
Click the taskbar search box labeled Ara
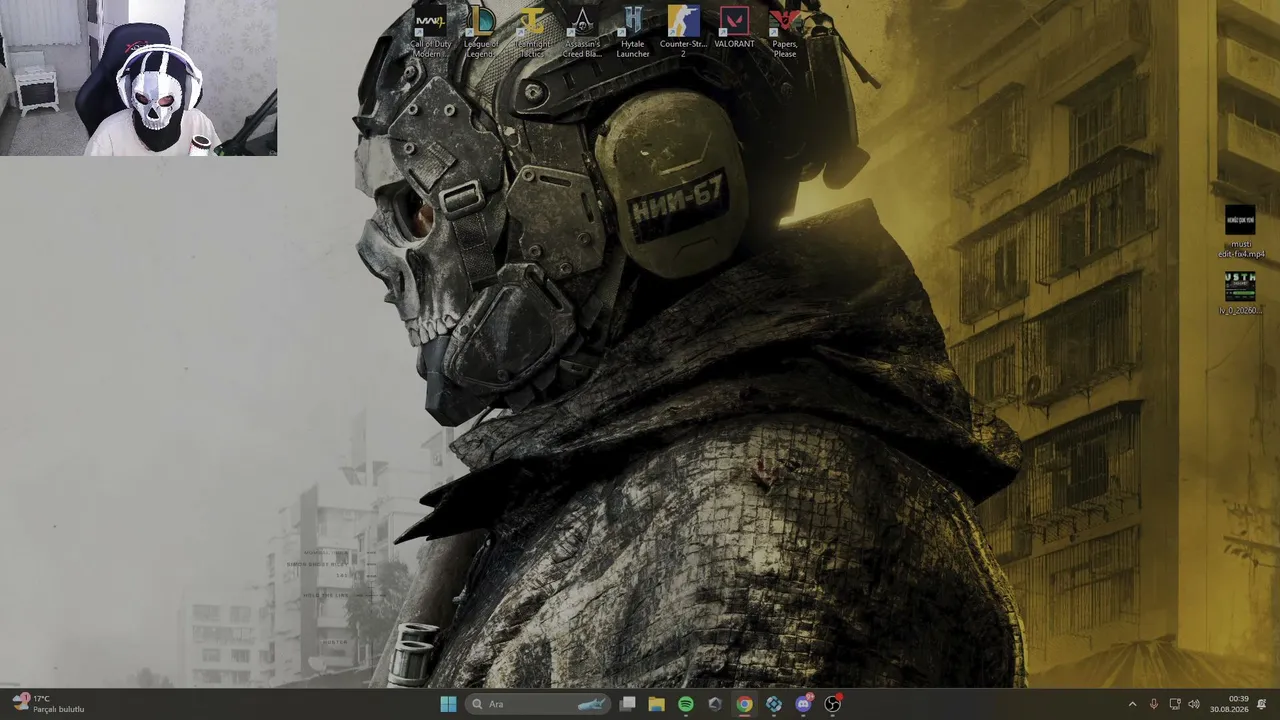(x=539, y=704)
